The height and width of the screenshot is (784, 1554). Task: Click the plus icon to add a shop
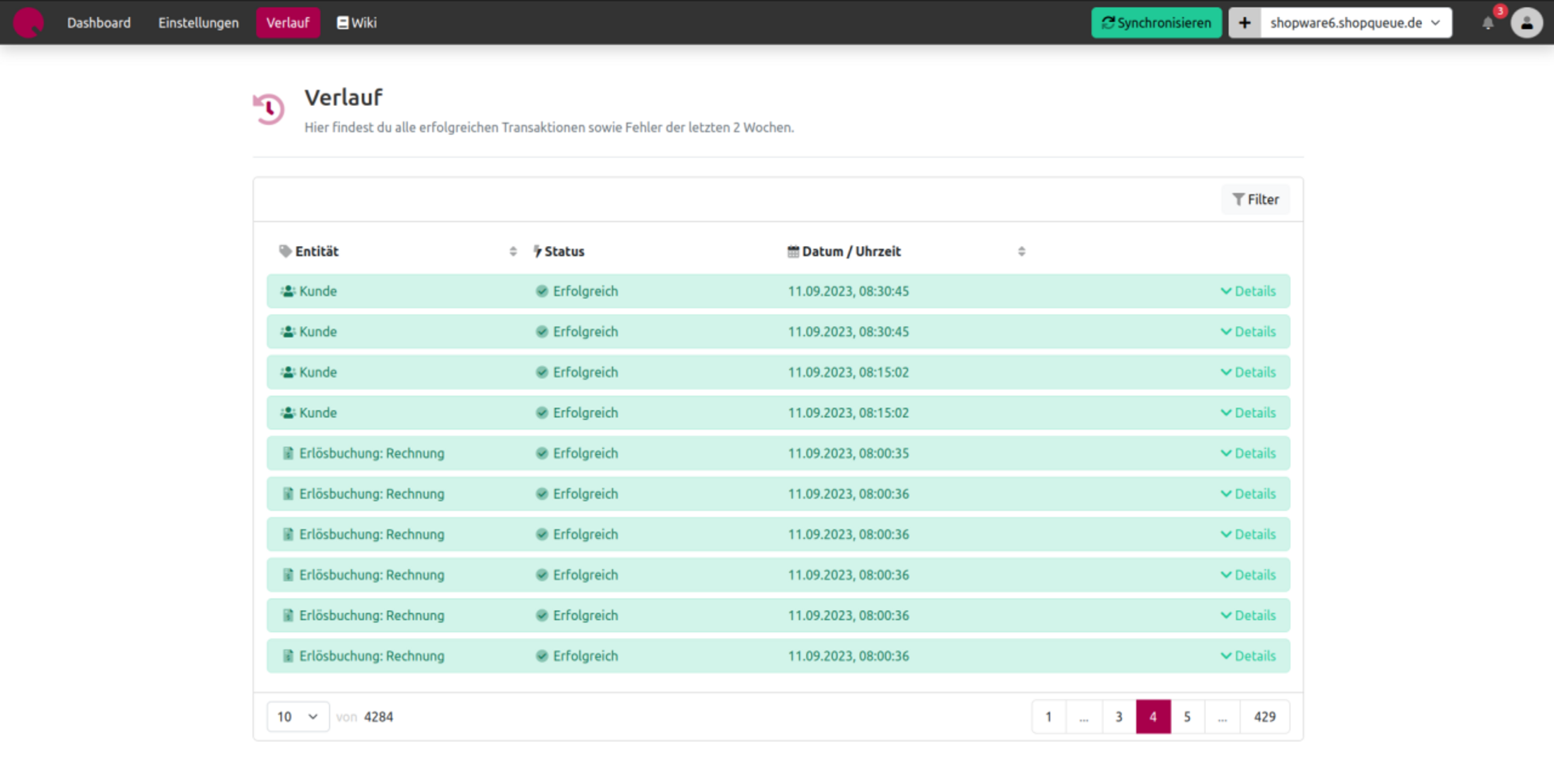1245,23
